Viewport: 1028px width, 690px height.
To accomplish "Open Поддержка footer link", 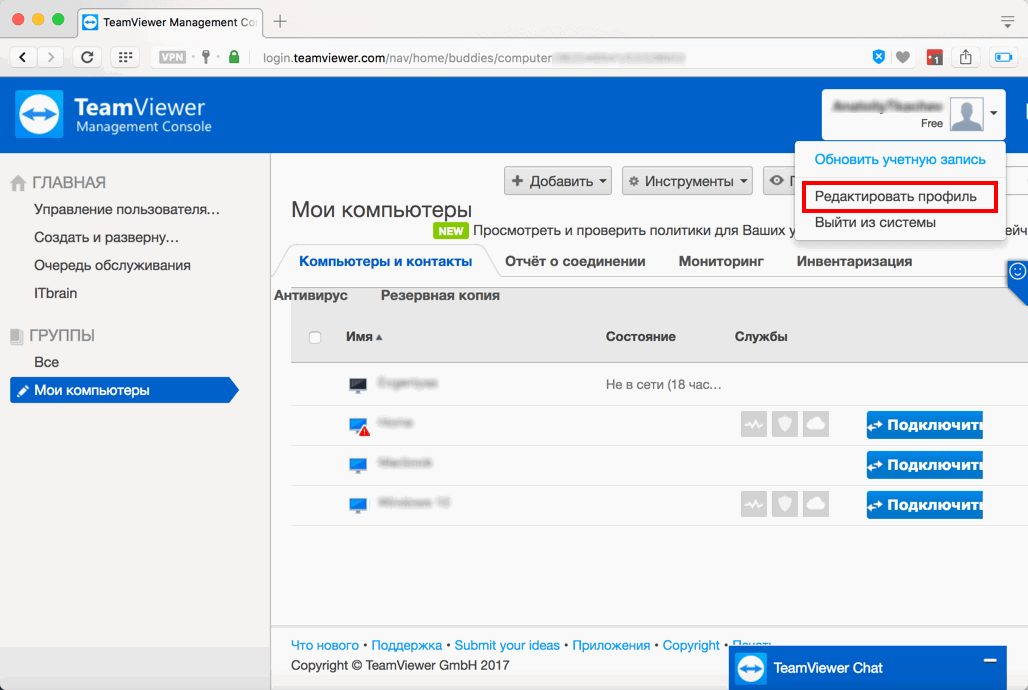I will [x=406, y=645].
